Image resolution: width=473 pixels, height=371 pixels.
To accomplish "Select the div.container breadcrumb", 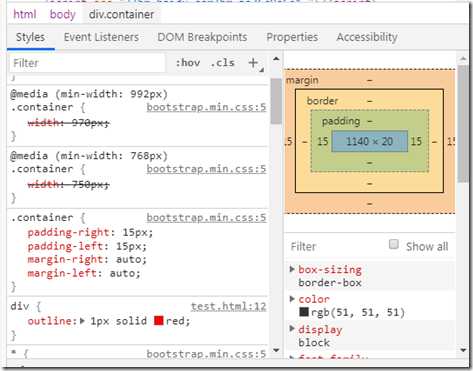I will click(x=121, y=14).
